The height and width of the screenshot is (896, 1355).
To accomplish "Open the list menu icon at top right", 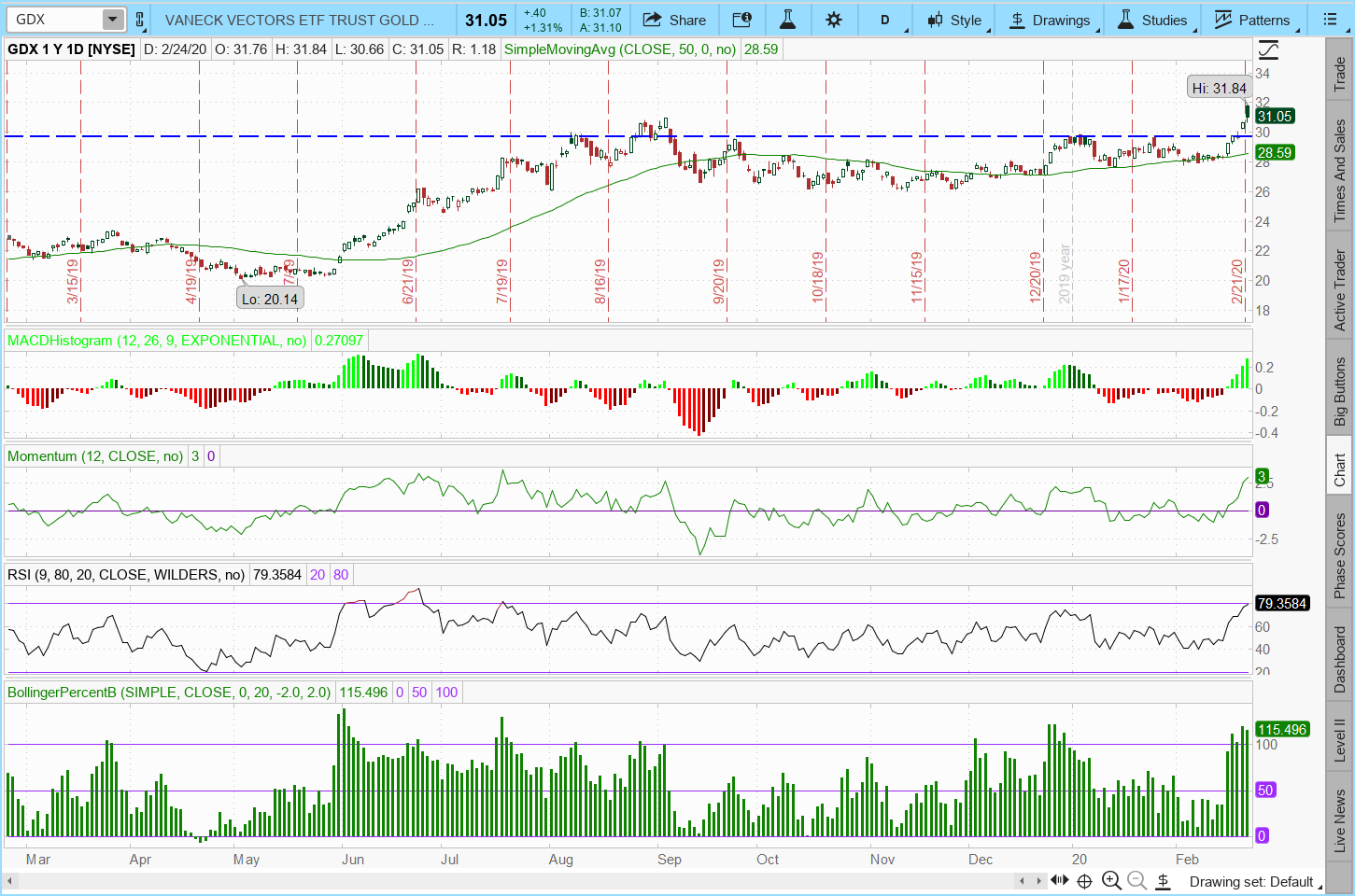I will coord(1330,20).
